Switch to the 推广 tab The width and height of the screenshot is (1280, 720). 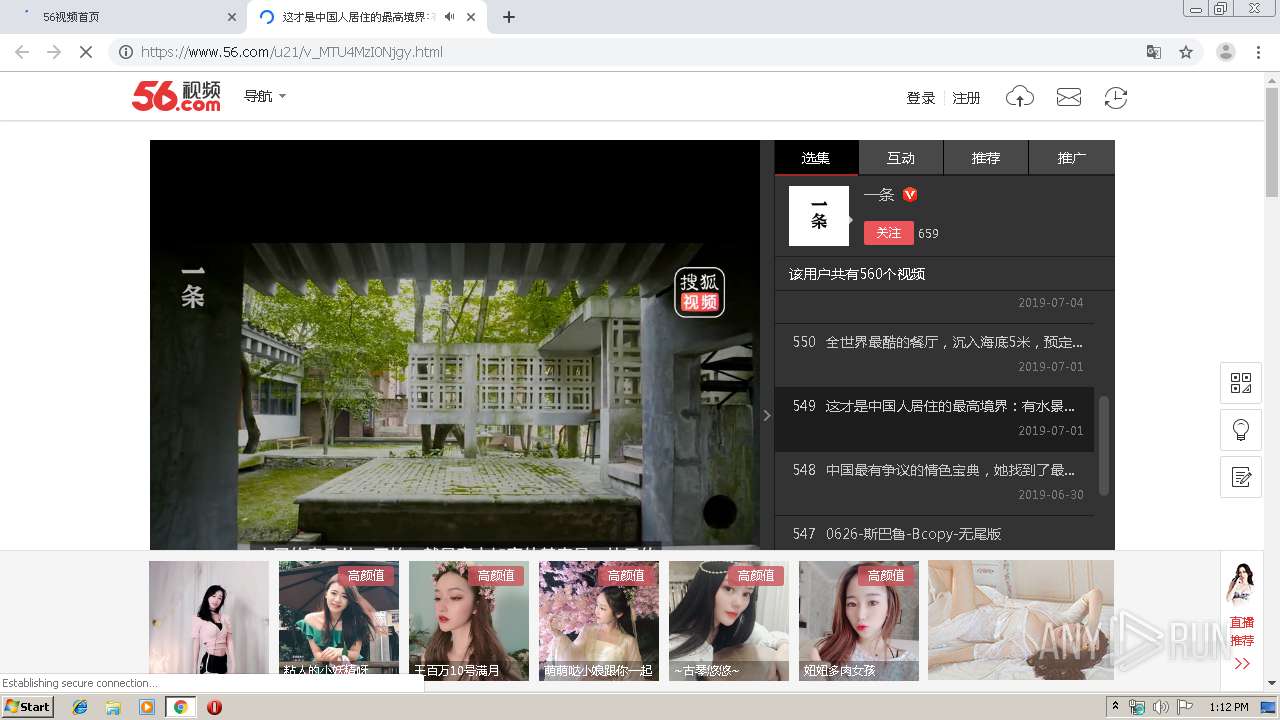pyautogui.click(x=1071, y=158)
